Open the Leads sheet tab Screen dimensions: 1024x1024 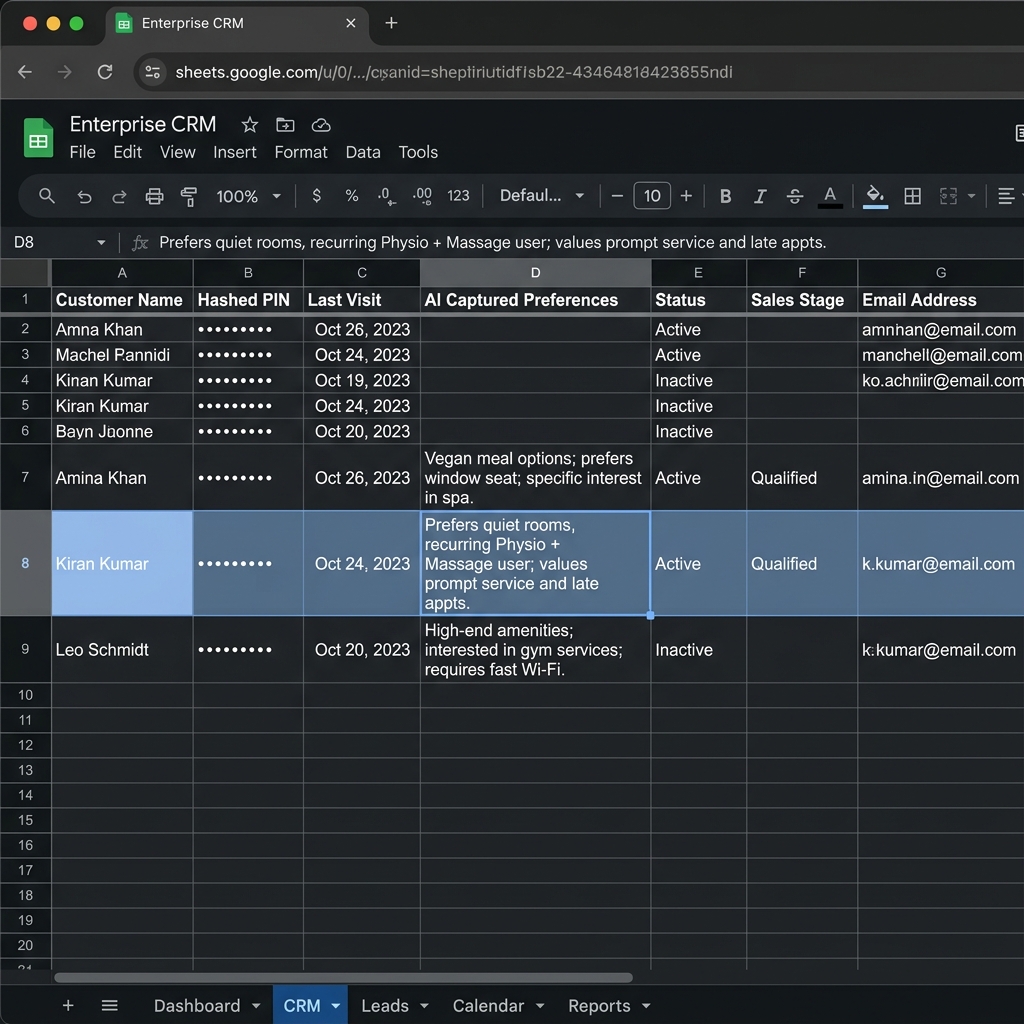pyautogui.click(x=388, y=1006)
